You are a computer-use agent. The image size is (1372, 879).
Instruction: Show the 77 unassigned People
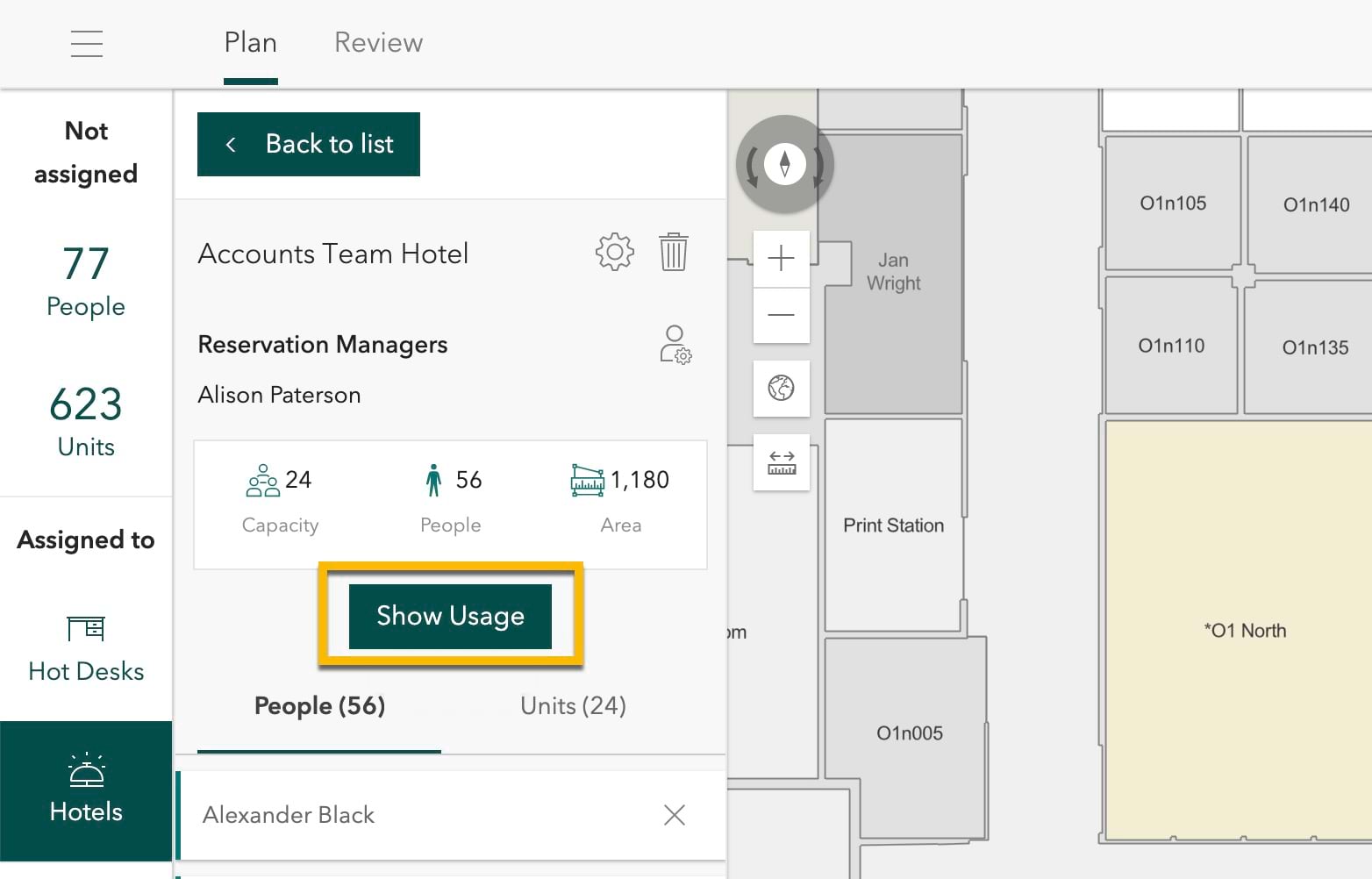[x=86, y=282]
